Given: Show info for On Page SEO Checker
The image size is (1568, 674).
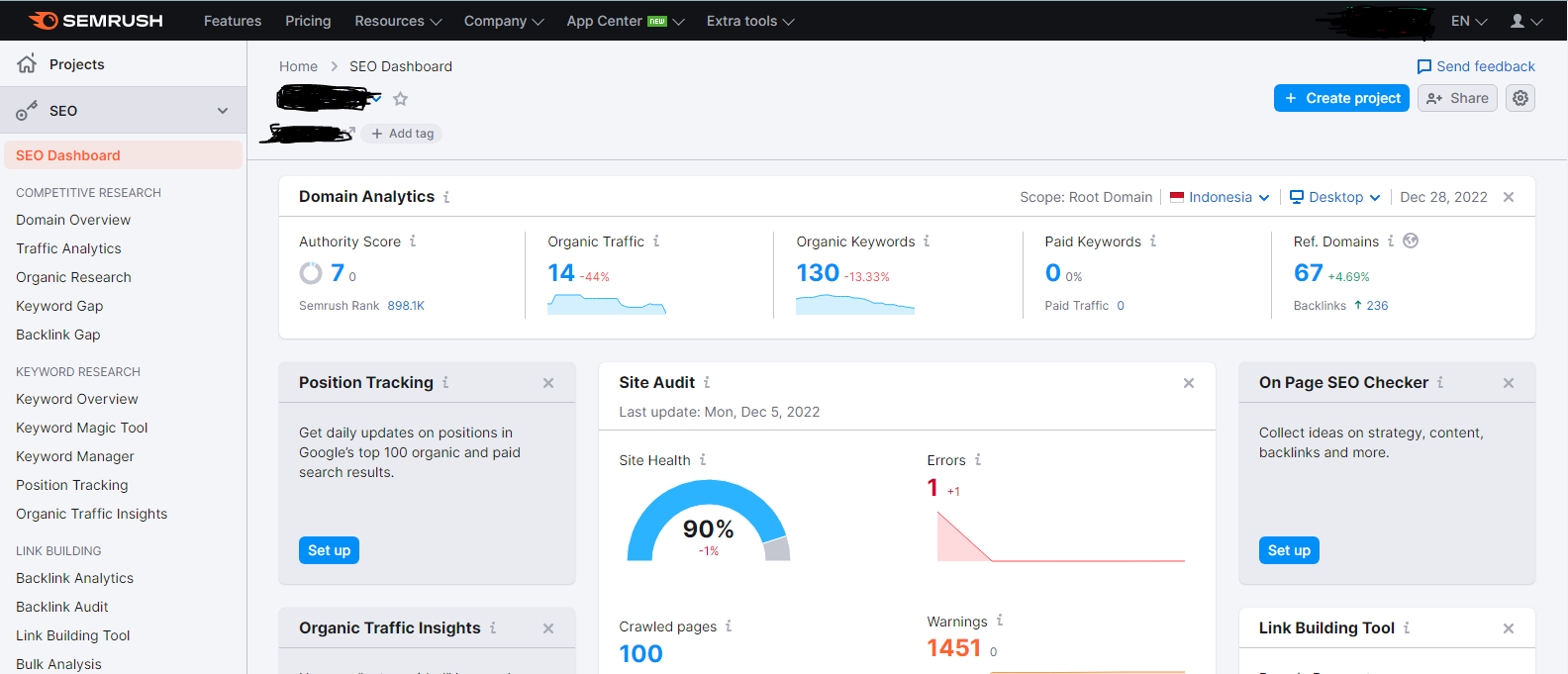Looking at the screenshot, I should click(x=1440, y=383).
